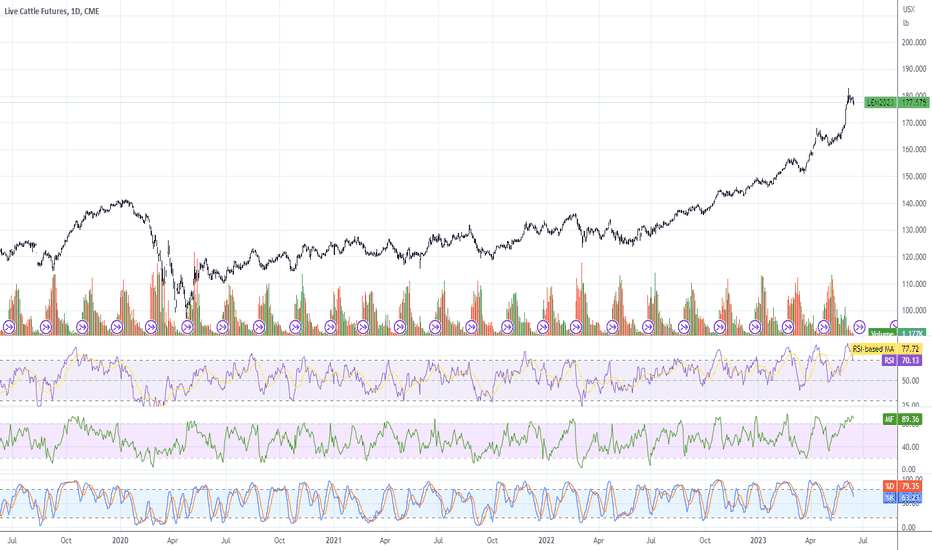Click the 50.00 level on RSI scale
This screenshot has width=932, height=550.
tap(911, 381)
